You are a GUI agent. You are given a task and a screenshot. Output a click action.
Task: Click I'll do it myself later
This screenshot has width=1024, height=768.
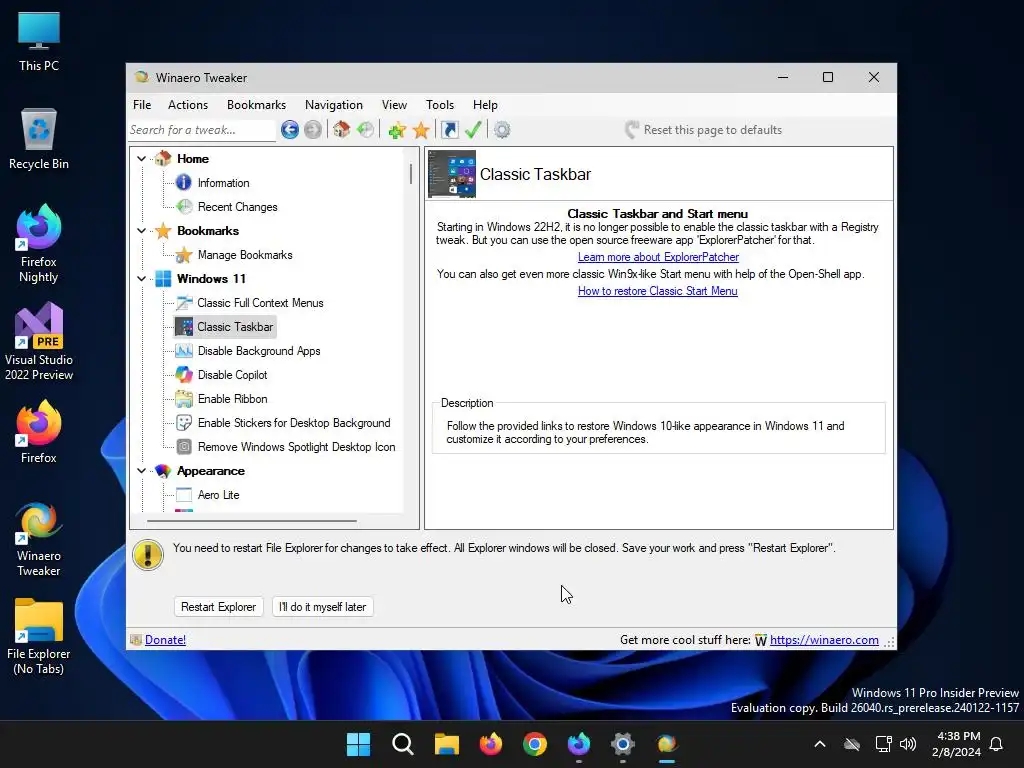tap(323, 607)
